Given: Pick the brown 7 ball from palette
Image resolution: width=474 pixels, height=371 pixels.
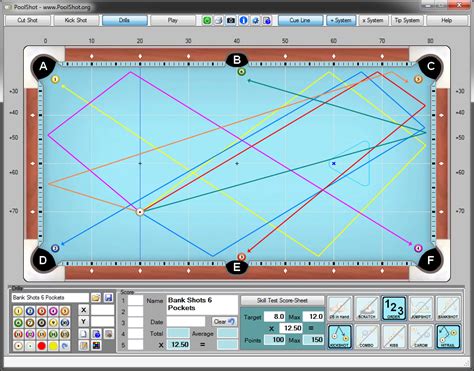Looking at the screenshot, I should (30, 323).
